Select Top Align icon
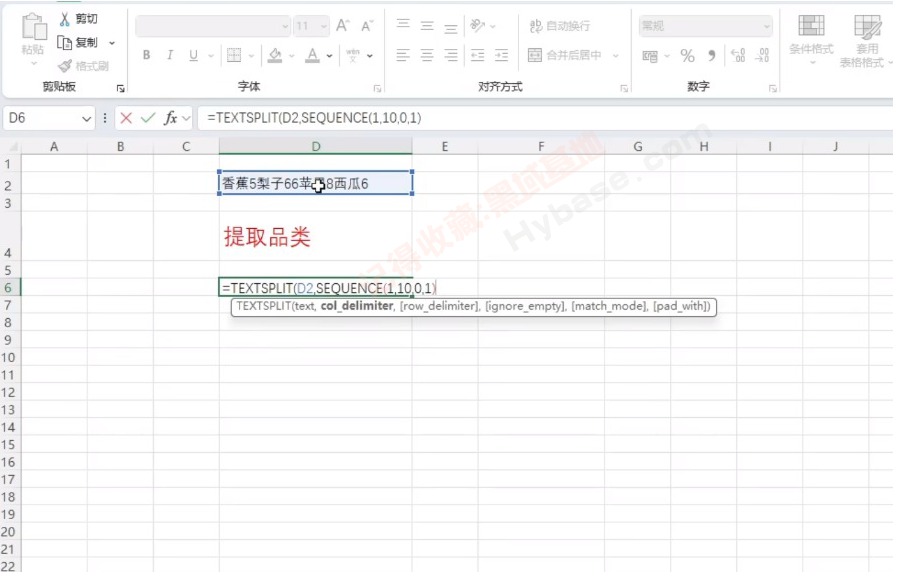The width and height of the screenshot is (898, 586). 403,25
